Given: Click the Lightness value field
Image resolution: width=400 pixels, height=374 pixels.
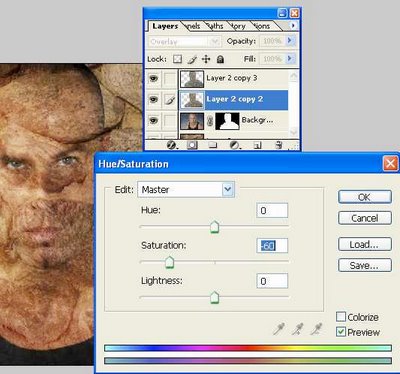Looking at the screenshot, I should coord(272,281).
